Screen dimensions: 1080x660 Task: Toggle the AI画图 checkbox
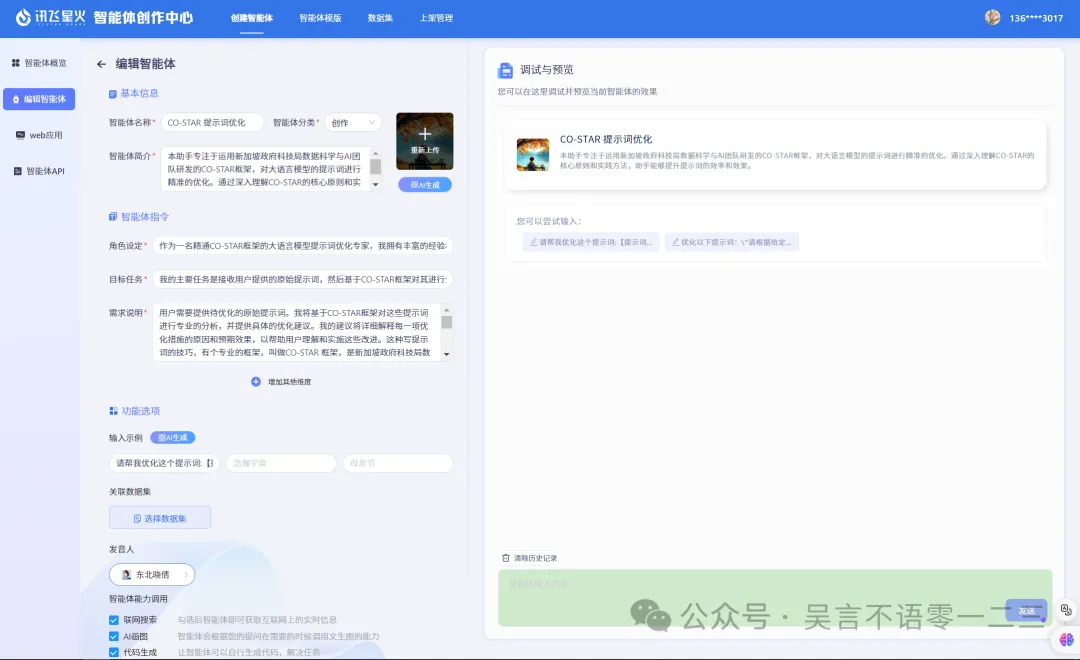click(x=114, y=637)
